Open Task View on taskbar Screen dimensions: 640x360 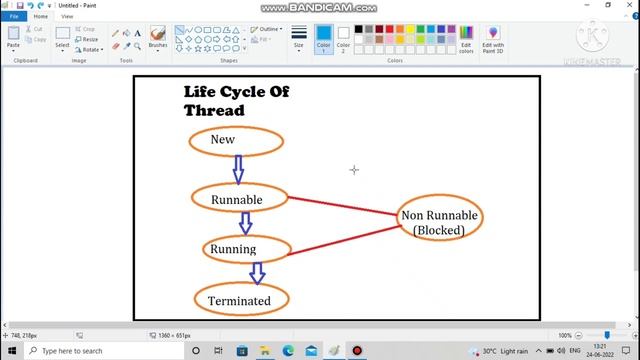218,351
